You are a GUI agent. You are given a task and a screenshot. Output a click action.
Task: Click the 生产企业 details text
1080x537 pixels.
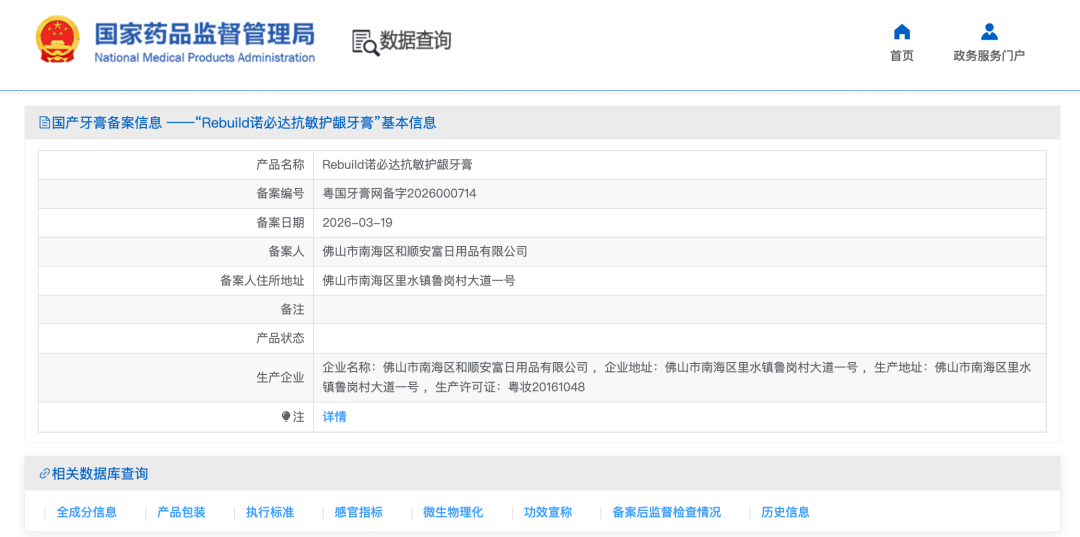point(676,377)
